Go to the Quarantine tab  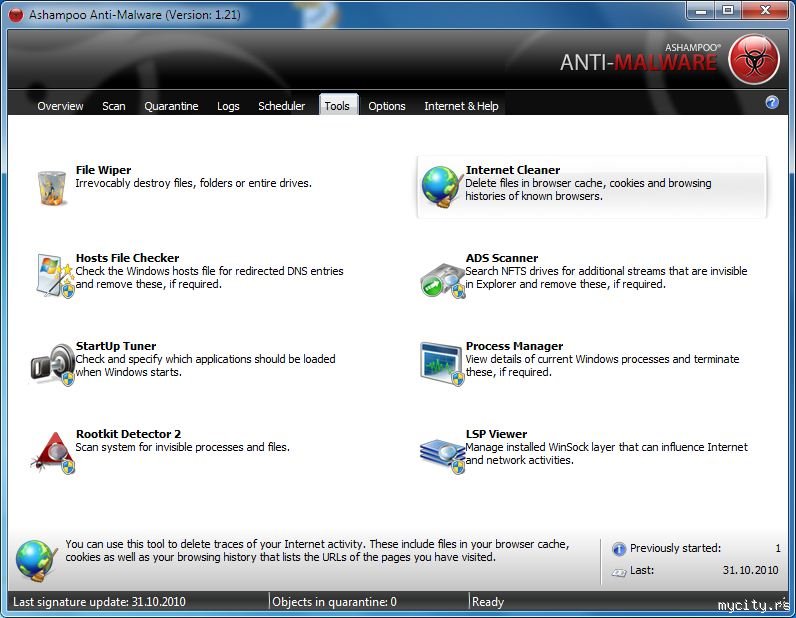tap(171, 106)
